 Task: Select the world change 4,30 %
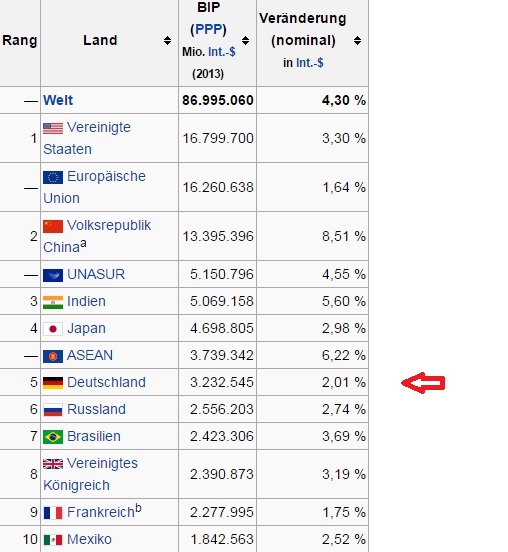[x=344, y=100]
